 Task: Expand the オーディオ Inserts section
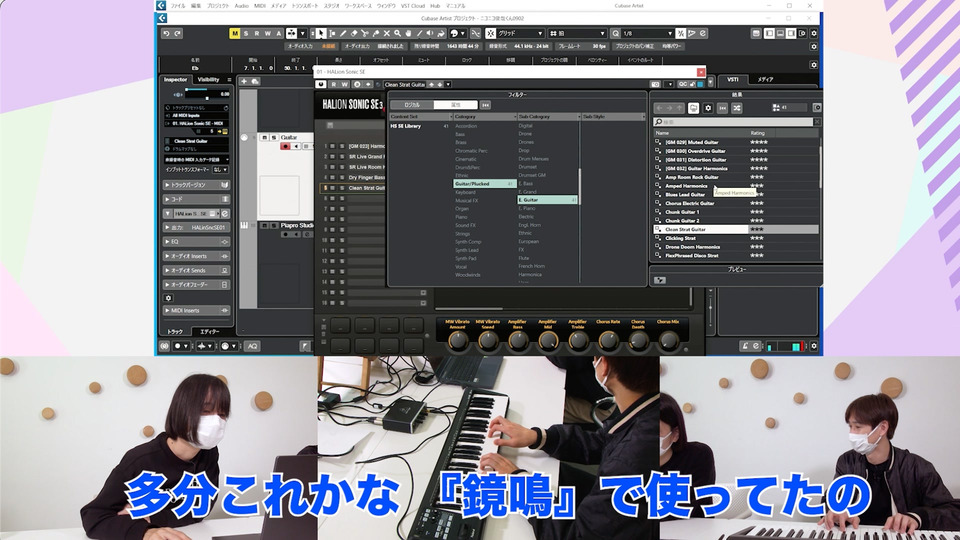(196, 256)
